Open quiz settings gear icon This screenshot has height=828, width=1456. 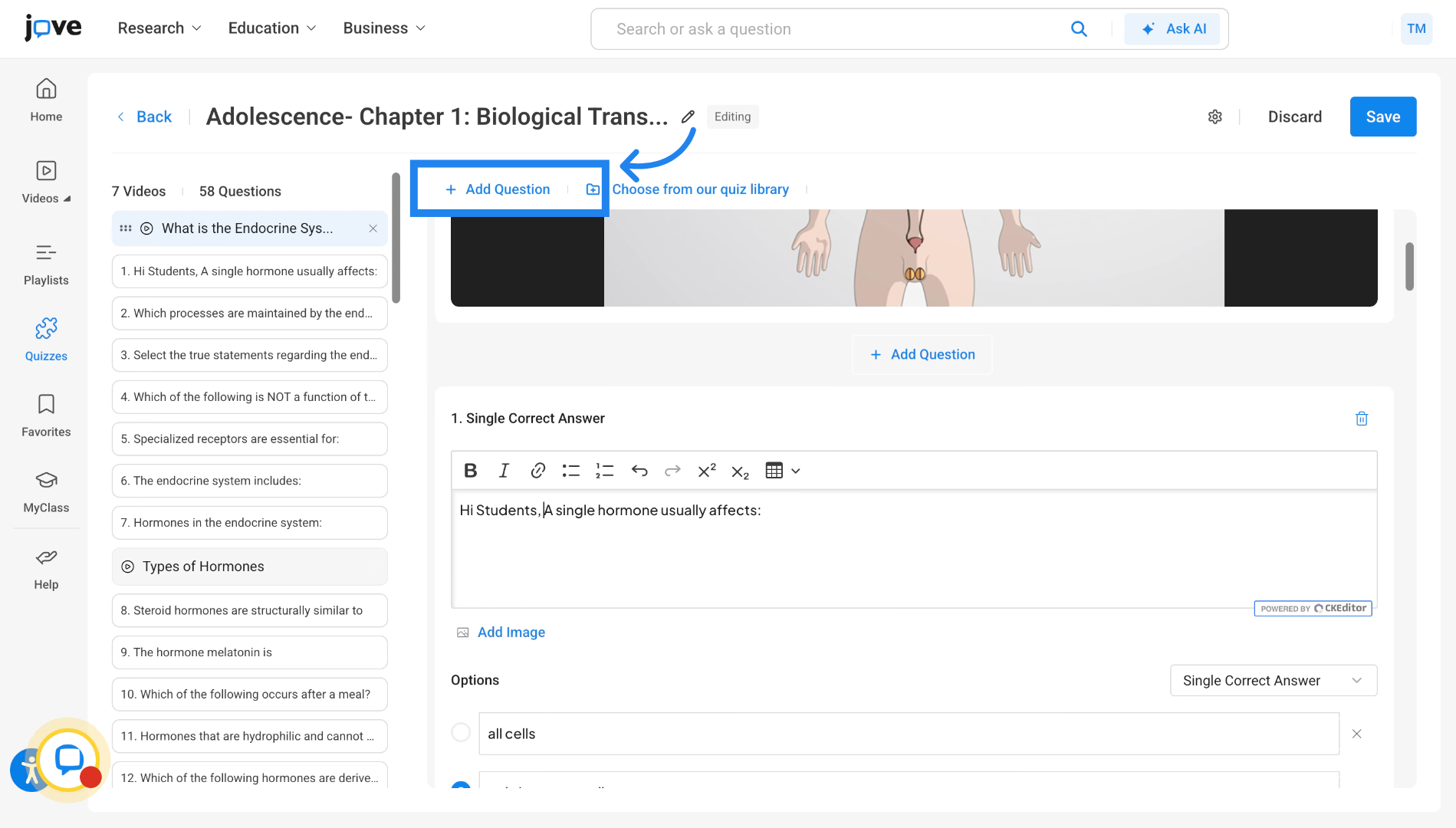[1215, 117]
